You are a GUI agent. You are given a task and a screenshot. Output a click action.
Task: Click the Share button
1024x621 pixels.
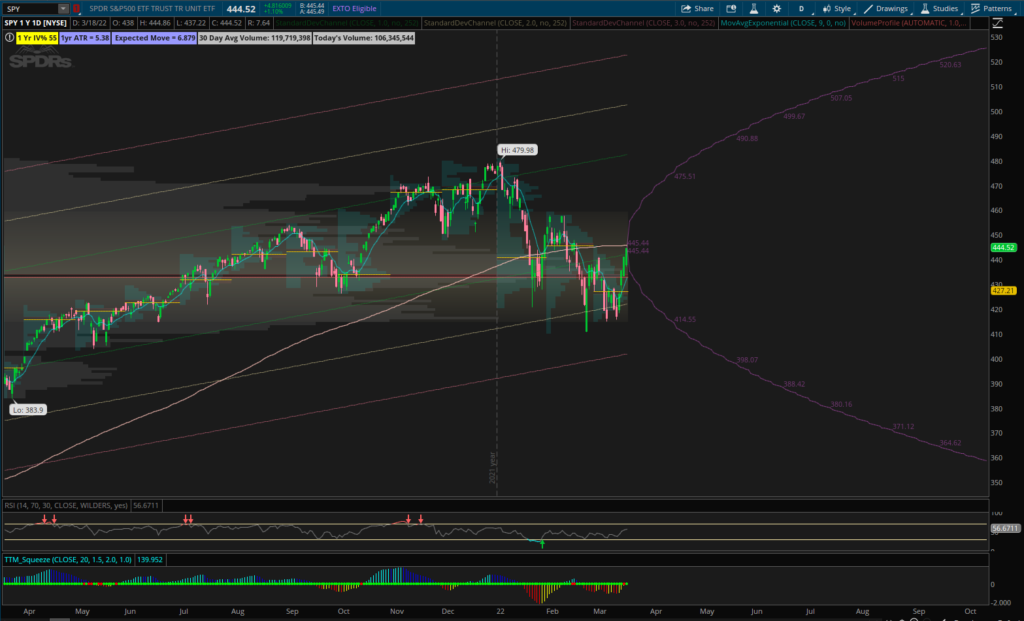pyautogui.click(x=699, y=8)
